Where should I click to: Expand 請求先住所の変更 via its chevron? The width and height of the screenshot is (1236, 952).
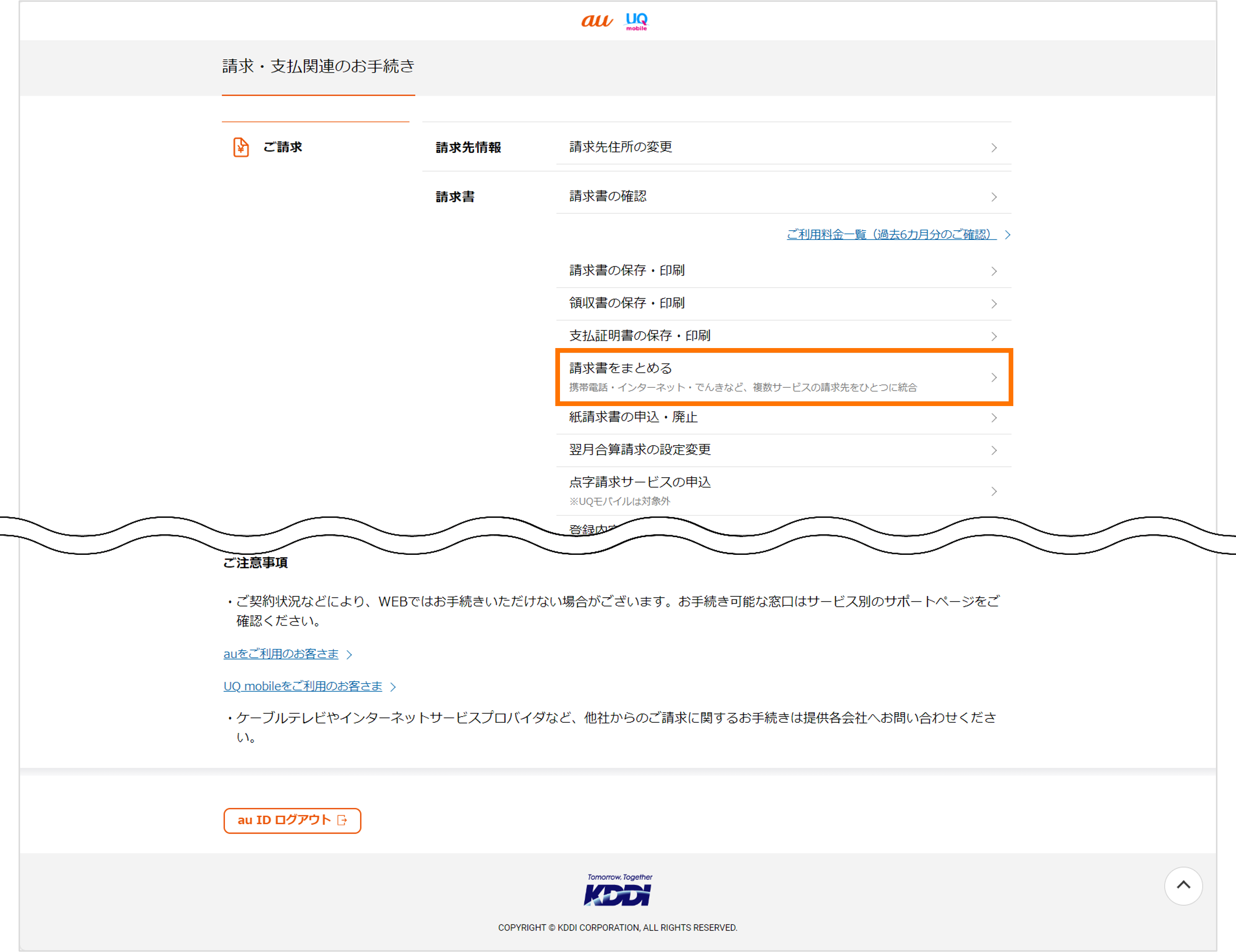994,147
